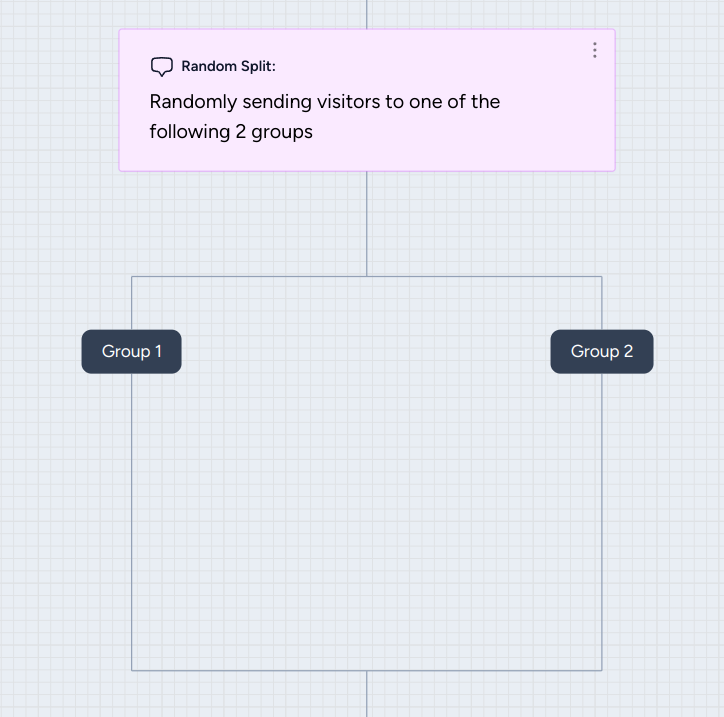Screen dimensions: 724x717
Task: Click the vertical branch line beneath Group 1
Action: coord(132,522)
